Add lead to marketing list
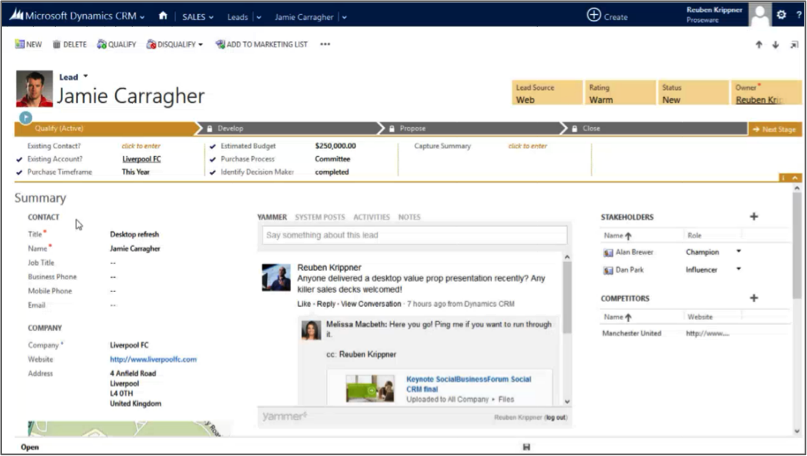Image resolution: width=807 pixels, height=456 pixels. pos(261,44)
